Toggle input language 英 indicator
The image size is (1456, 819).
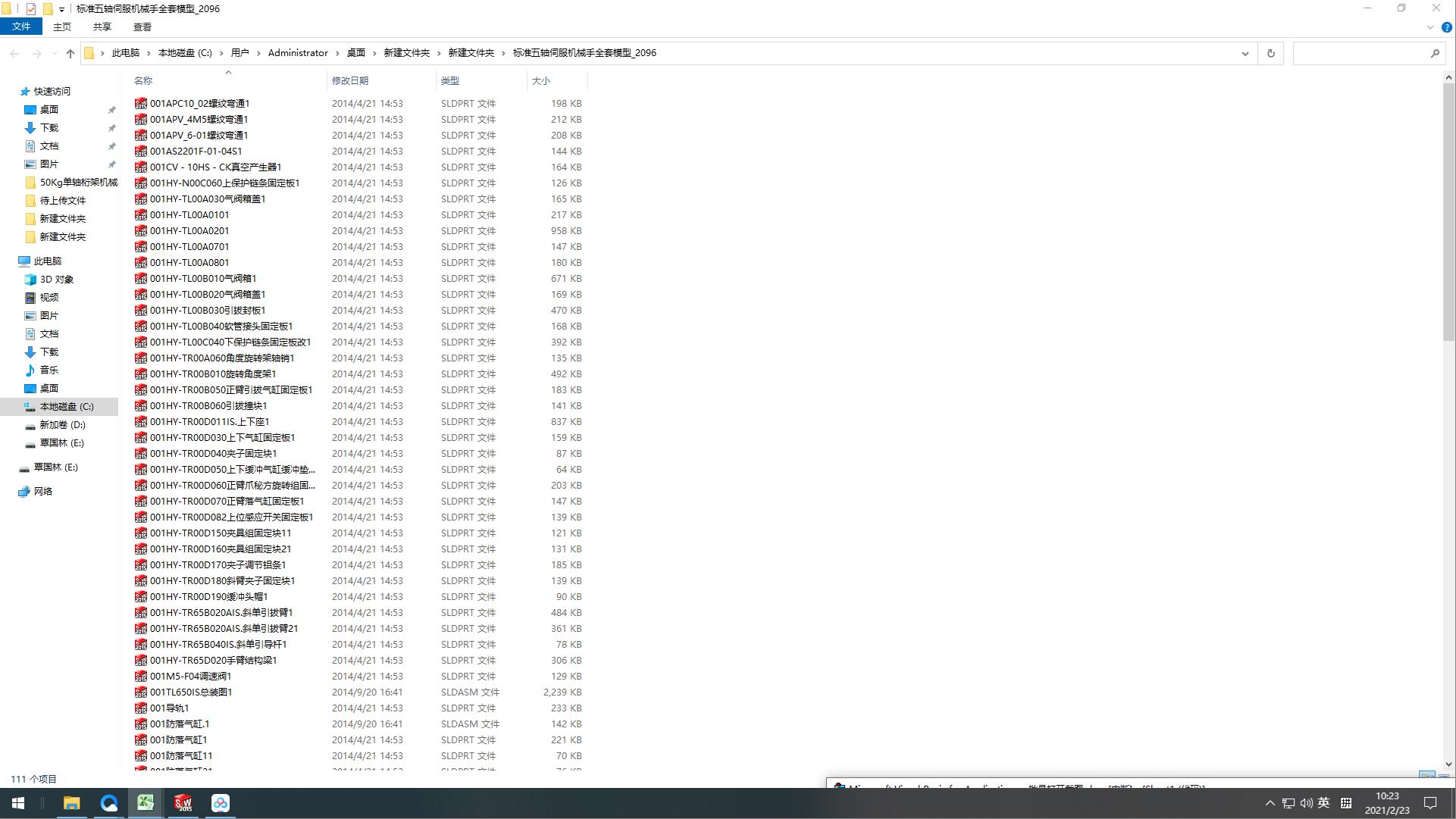tap(1323, 803)
